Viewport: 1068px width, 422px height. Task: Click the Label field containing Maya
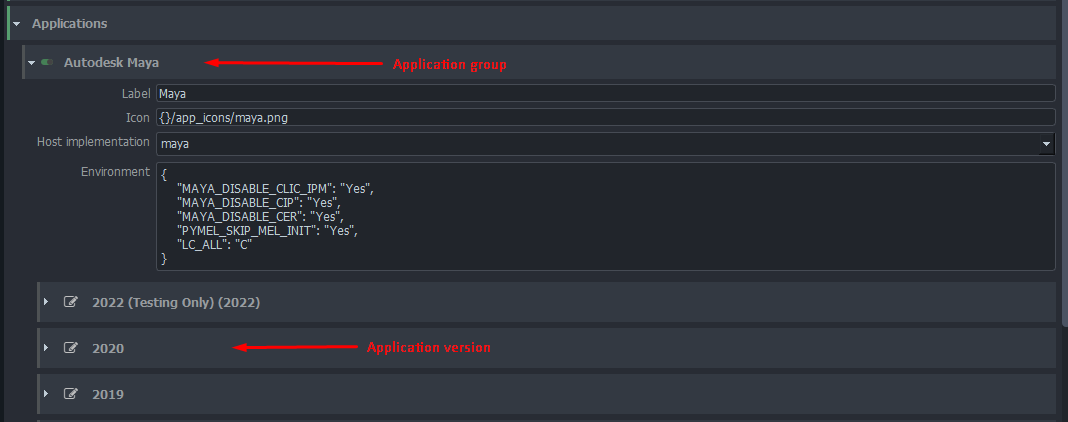[x=604, y=93]
